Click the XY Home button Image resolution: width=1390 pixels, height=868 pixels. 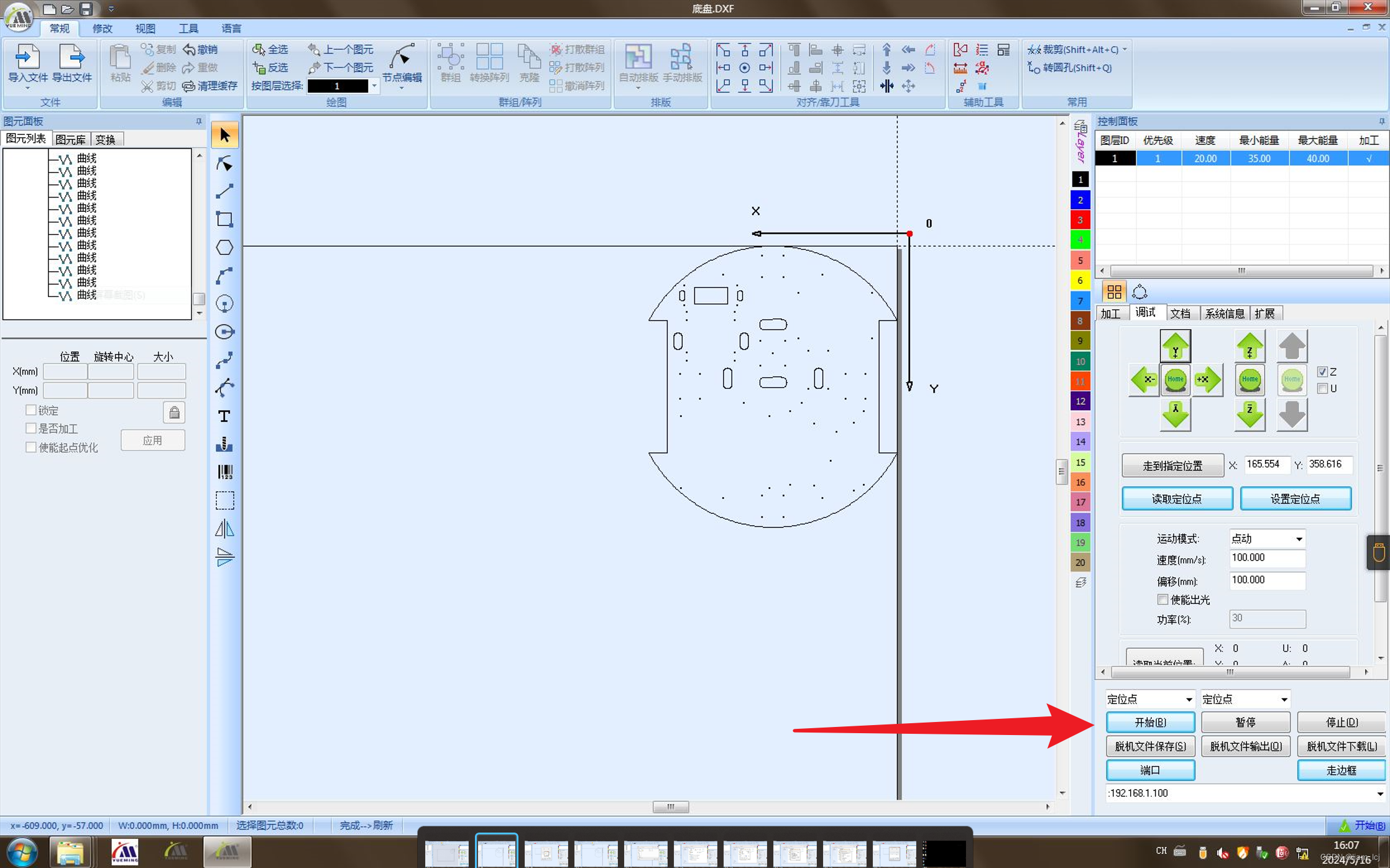coord(1175,379)
